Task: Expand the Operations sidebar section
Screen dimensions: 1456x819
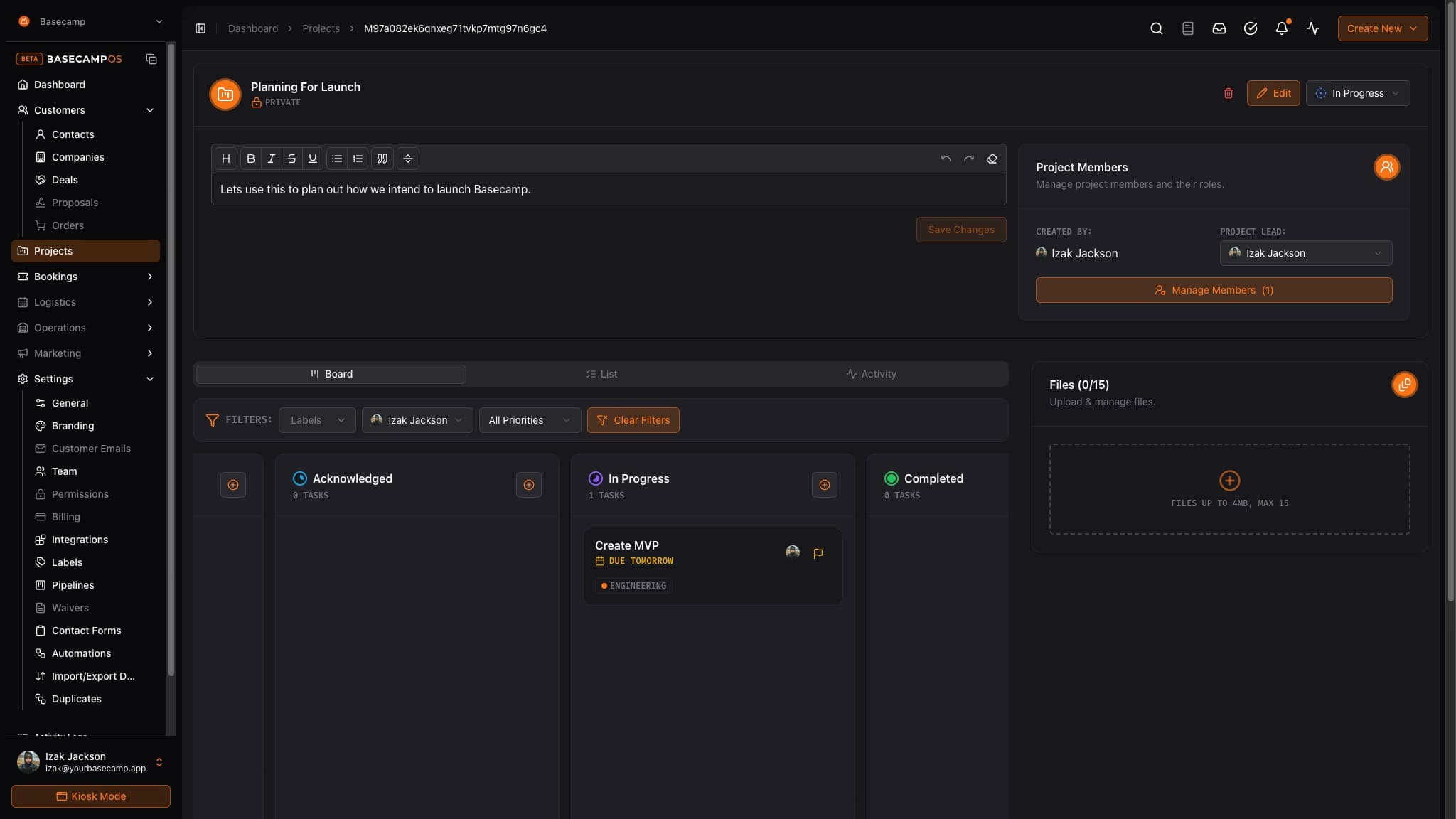Action: click(x=150, y=328)
